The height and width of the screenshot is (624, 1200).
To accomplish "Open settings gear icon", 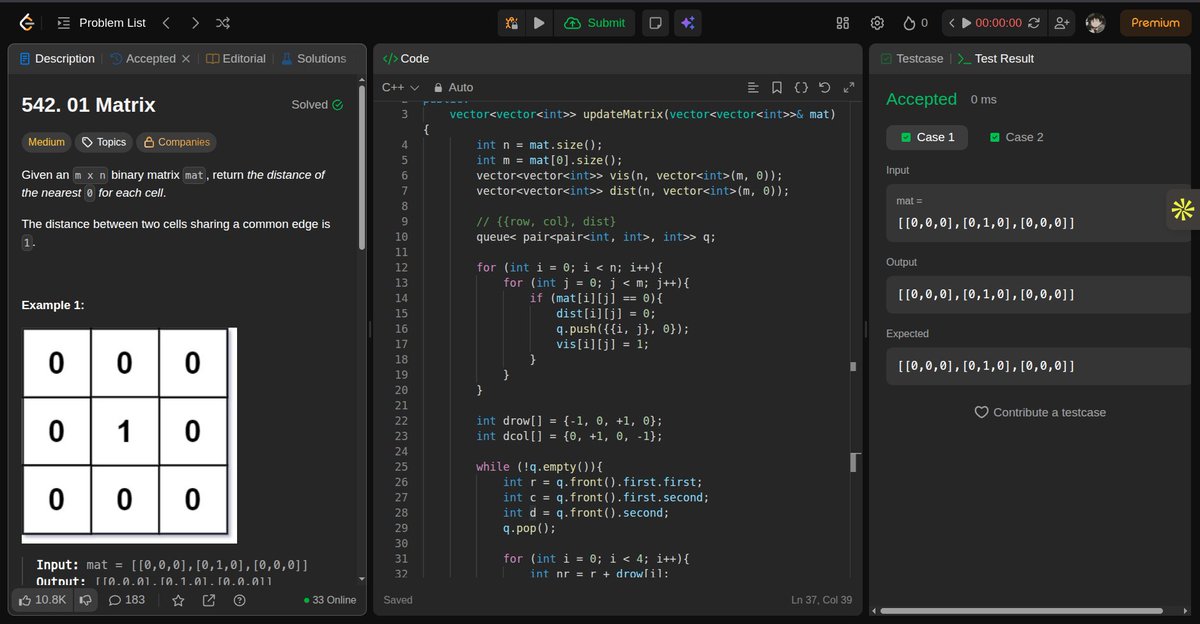I will point(877,22).
